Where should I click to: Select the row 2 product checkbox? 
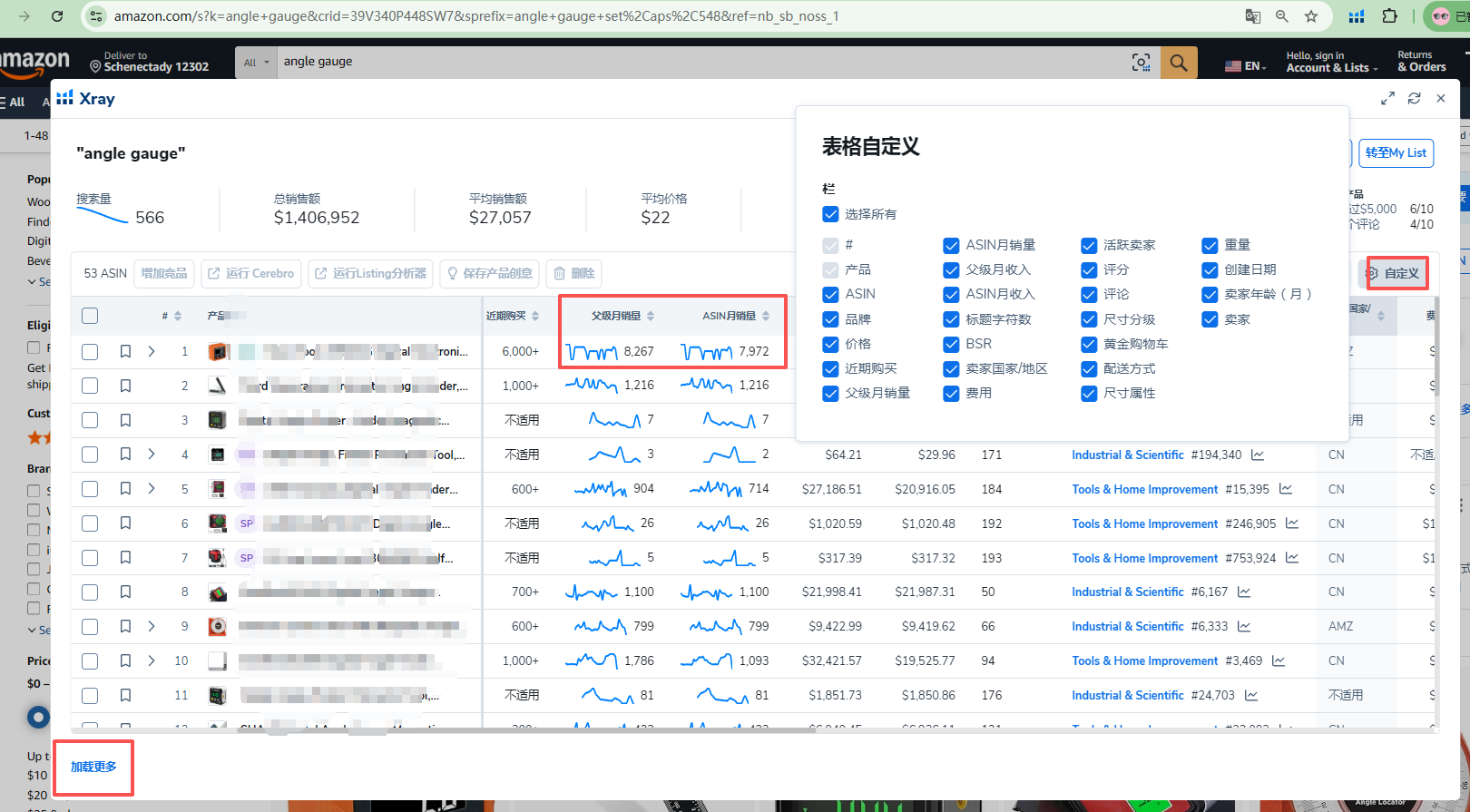pyautogui.click(x=90, y=386)
